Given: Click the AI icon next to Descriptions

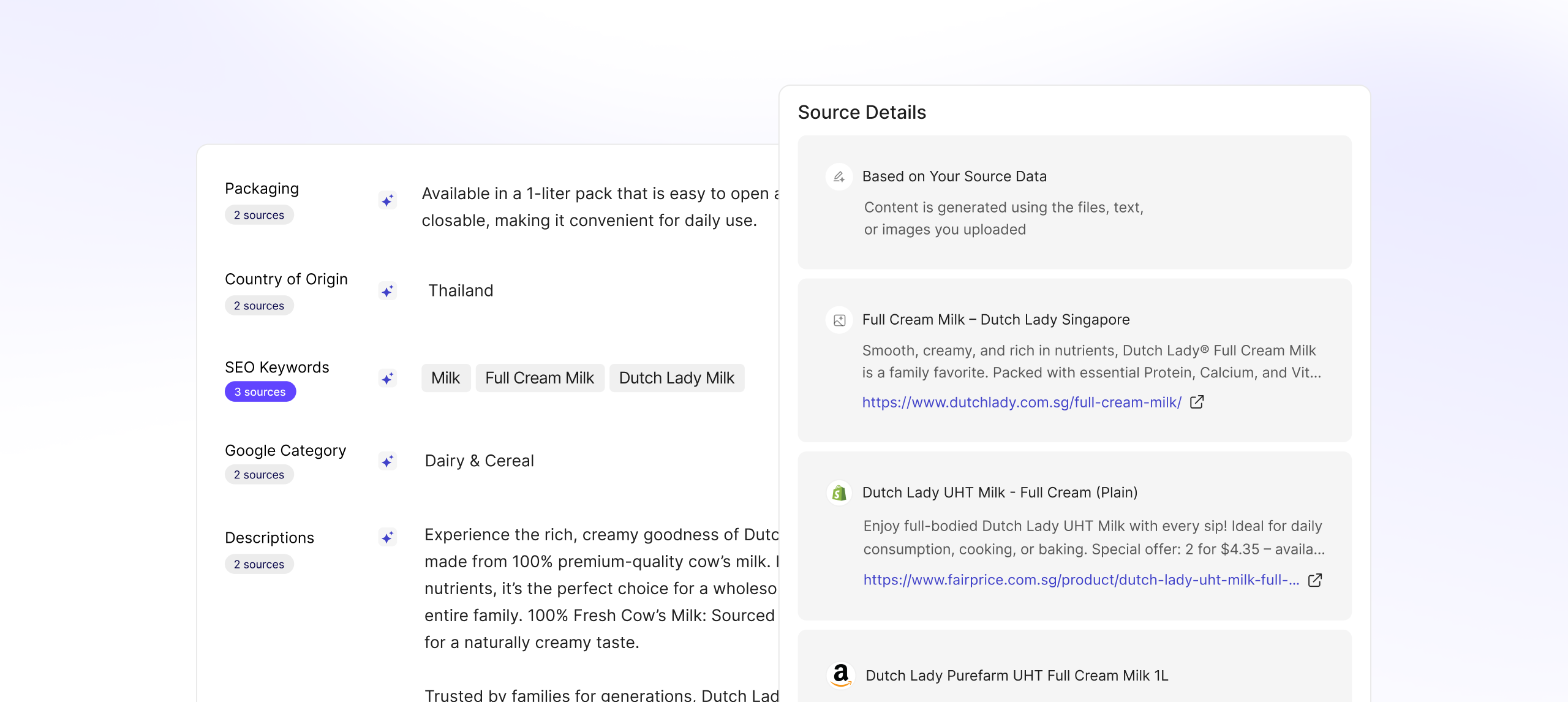Looking at the screenshot, I should click(x=388, y=538).
